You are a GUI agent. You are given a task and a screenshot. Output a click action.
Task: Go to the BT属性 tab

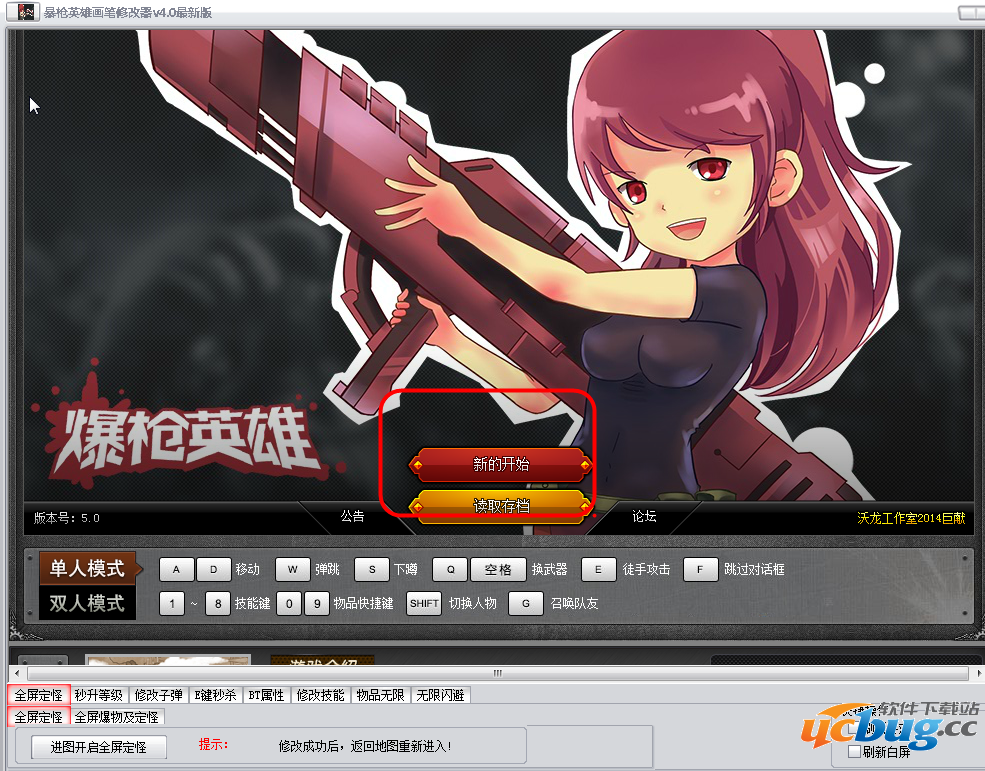click(x=267, y=695)
